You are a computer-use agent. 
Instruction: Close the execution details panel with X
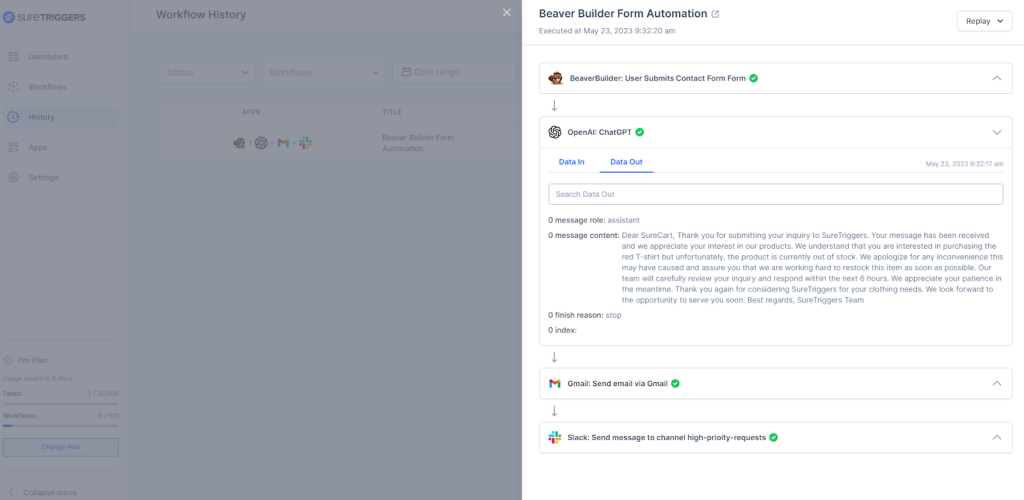[507, 13]
